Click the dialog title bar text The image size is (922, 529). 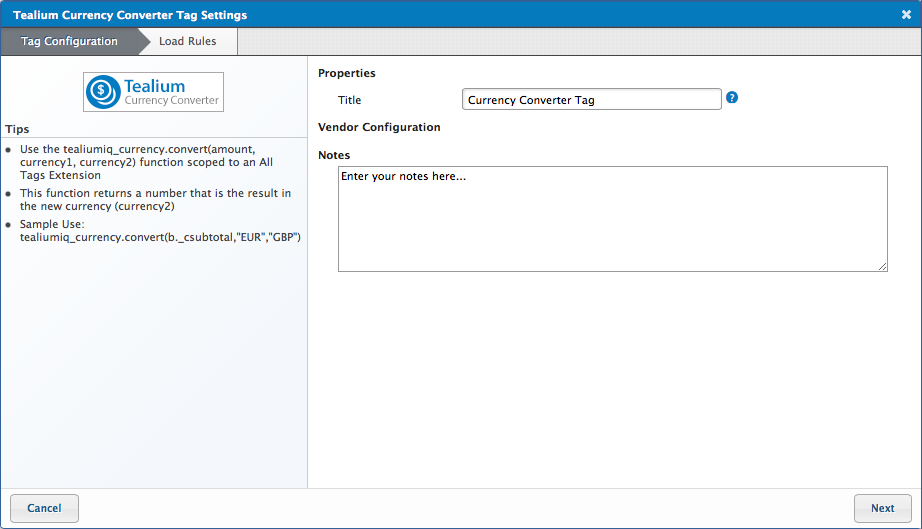(130, 15)
